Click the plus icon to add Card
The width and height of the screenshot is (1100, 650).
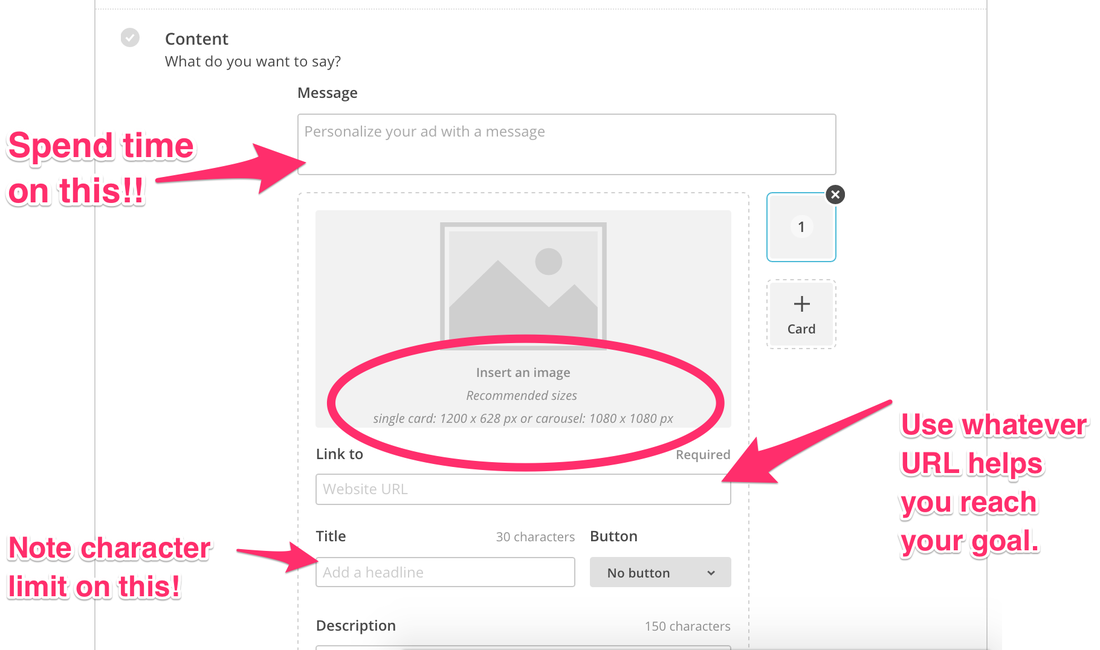(x=801, y=304)
